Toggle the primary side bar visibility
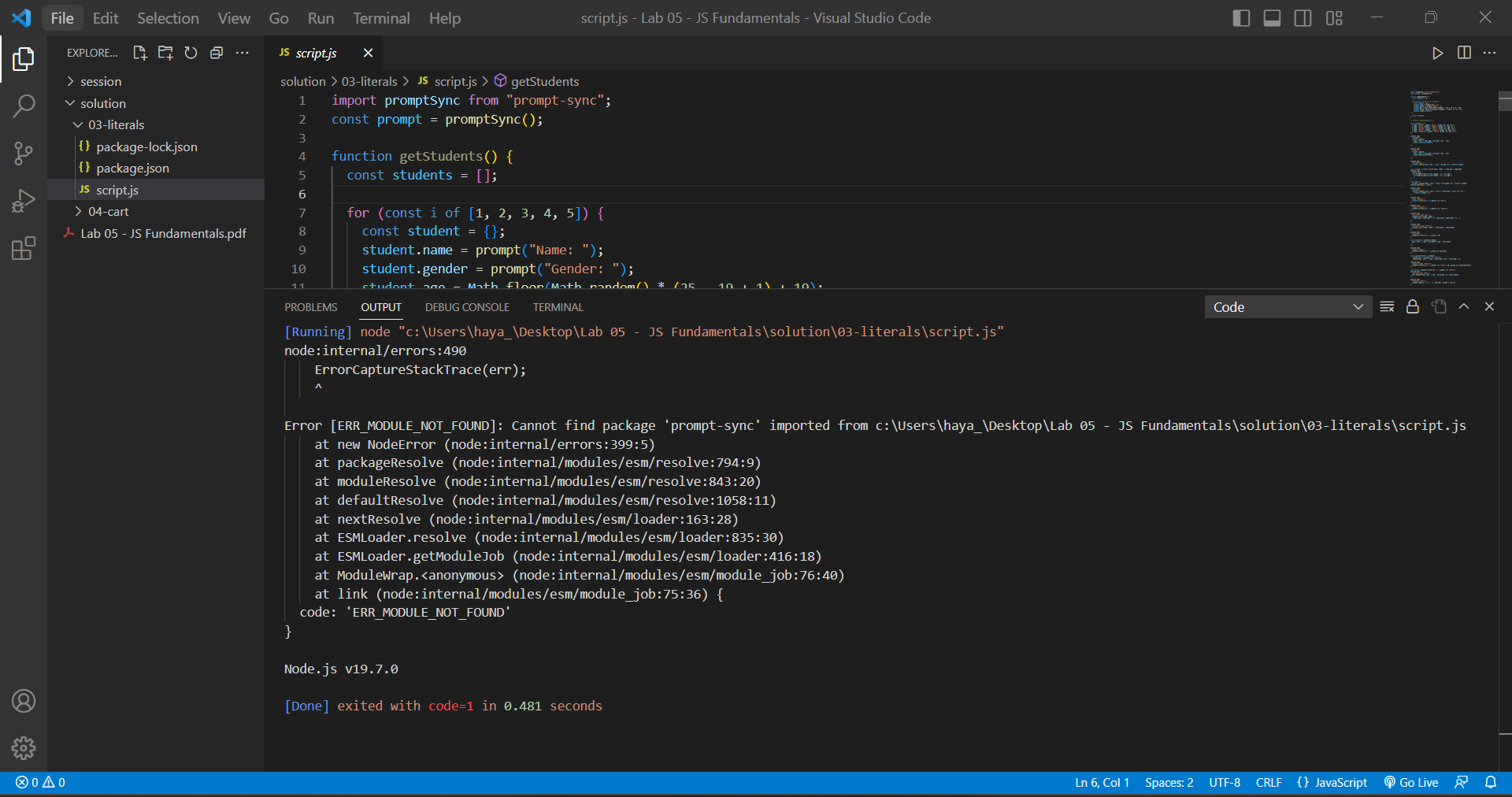 pyautogui.click(x=1241, y=18)
